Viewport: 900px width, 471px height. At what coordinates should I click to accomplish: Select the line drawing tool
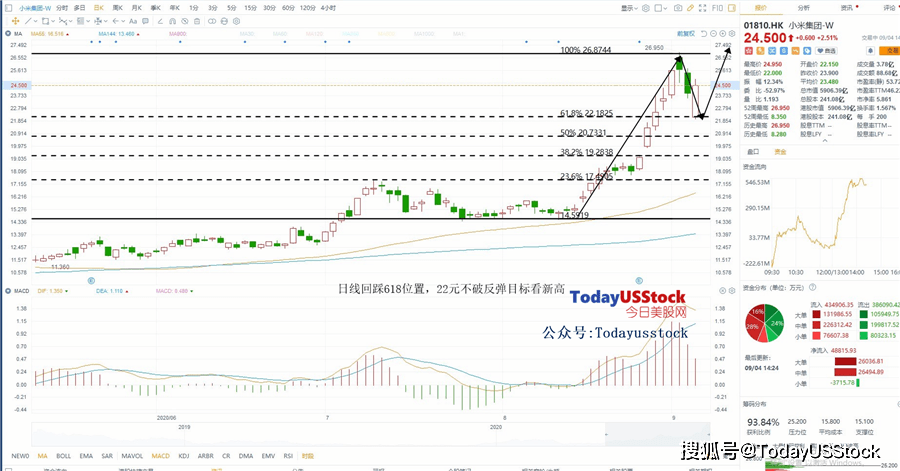point(28,21)
